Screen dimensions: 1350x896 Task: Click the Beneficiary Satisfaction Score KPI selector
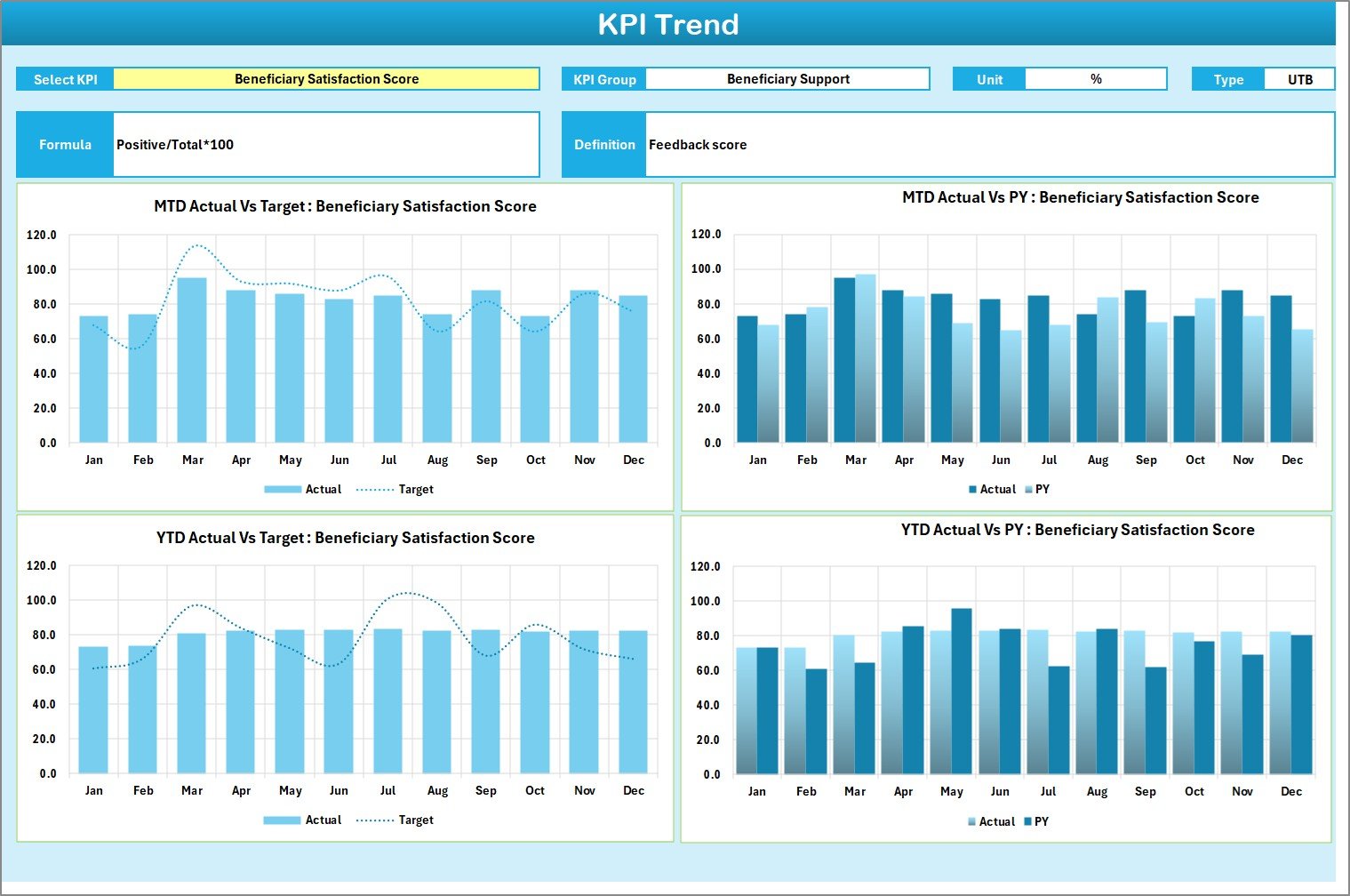click(325, 78)
